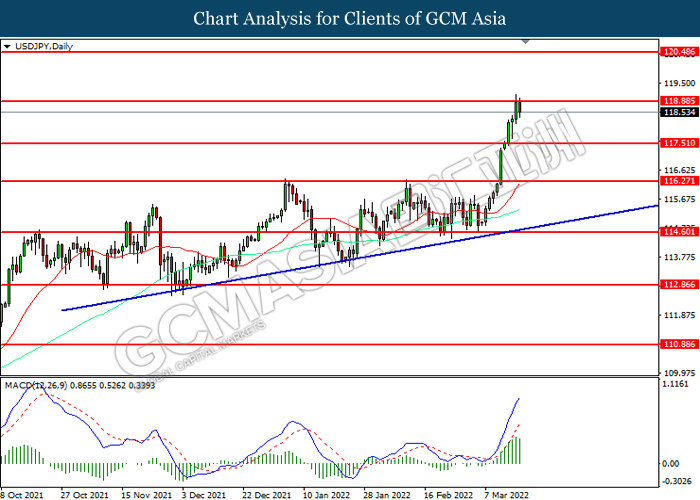This screenshot has height=500, width=700.
Task: Click the 15 Nov 2021 date label
Action: (x=146, y=495)
